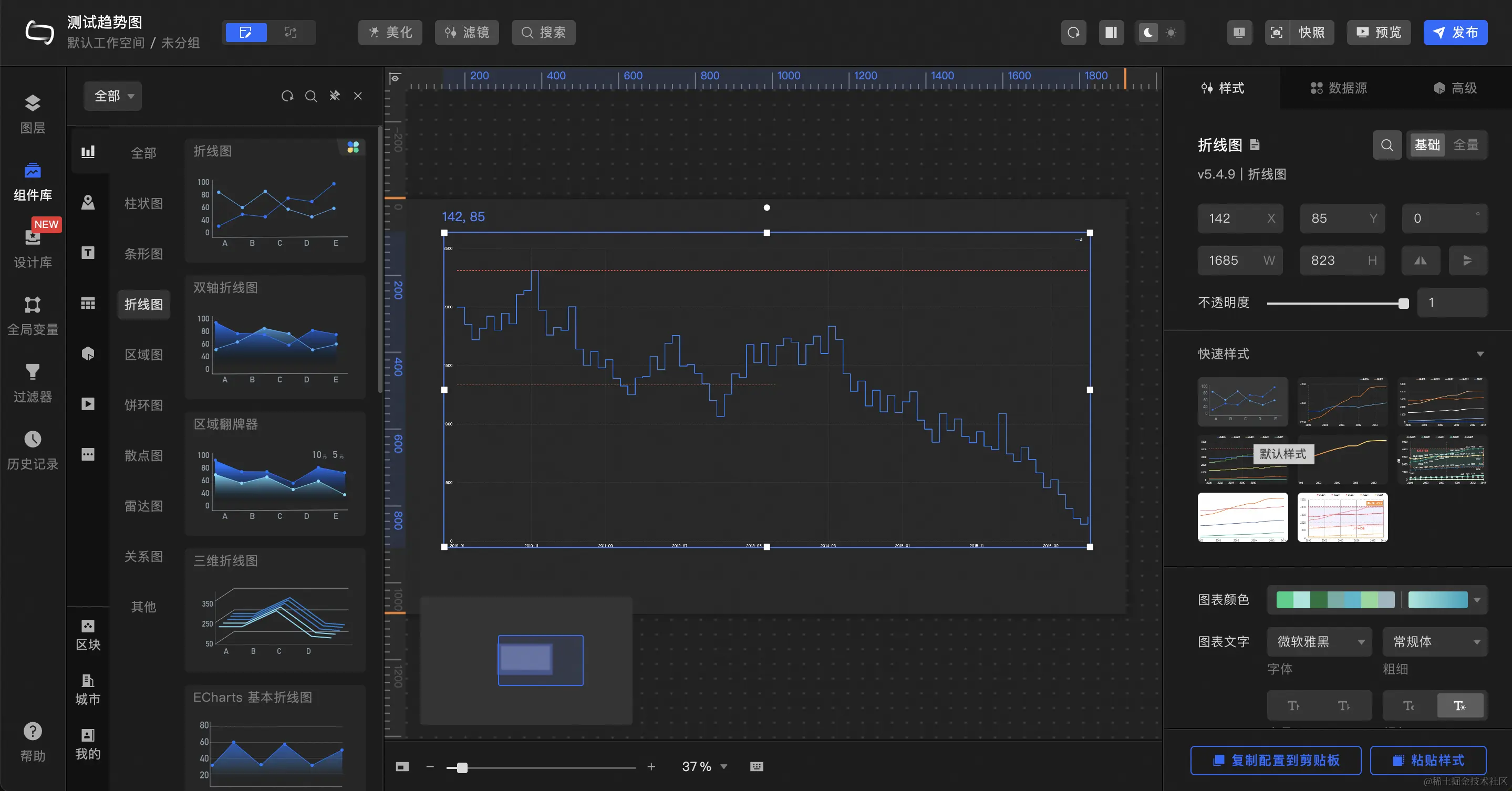Click keyboard shortcuts icon in bottom bar

pyautogui.click(x=757, y=766)
